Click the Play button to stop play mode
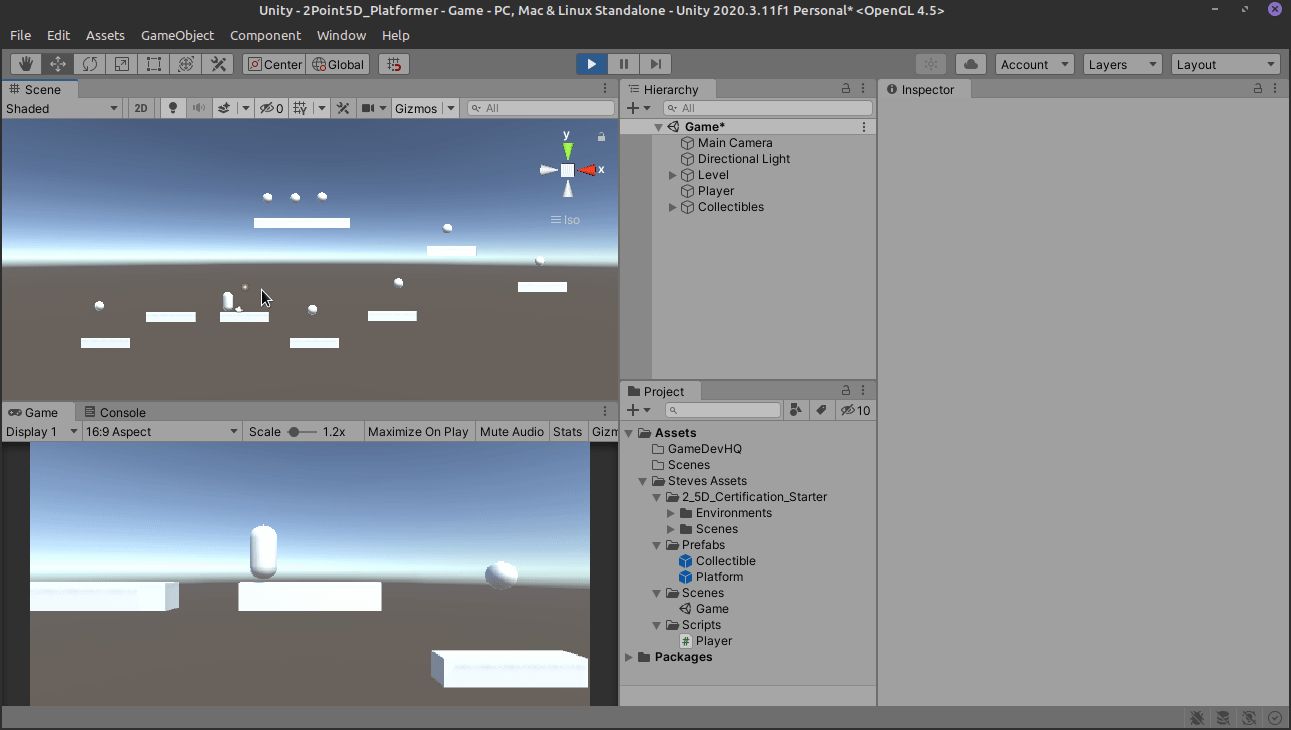Screen dimensions: 1291x730 tap(590, 63)
